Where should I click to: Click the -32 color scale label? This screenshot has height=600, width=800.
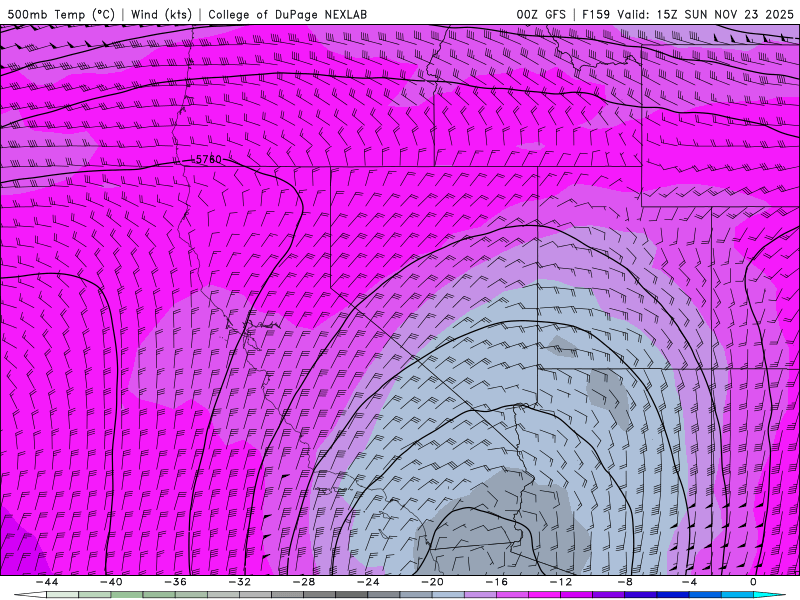point(239,582)
